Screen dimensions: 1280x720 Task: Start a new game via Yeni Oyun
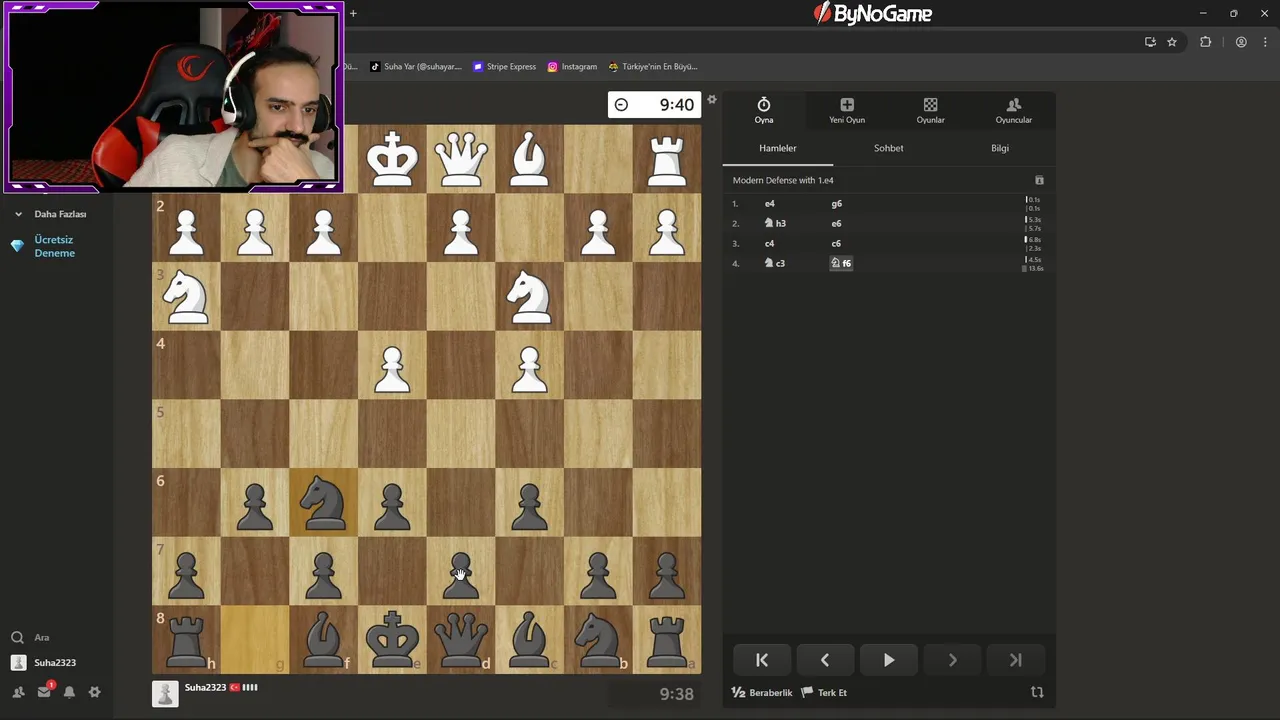847,110
